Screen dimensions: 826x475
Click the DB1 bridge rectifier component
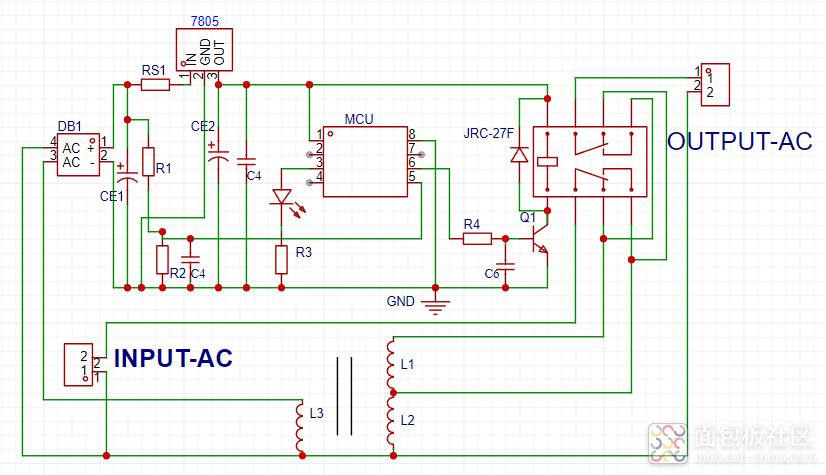(78, 154)
